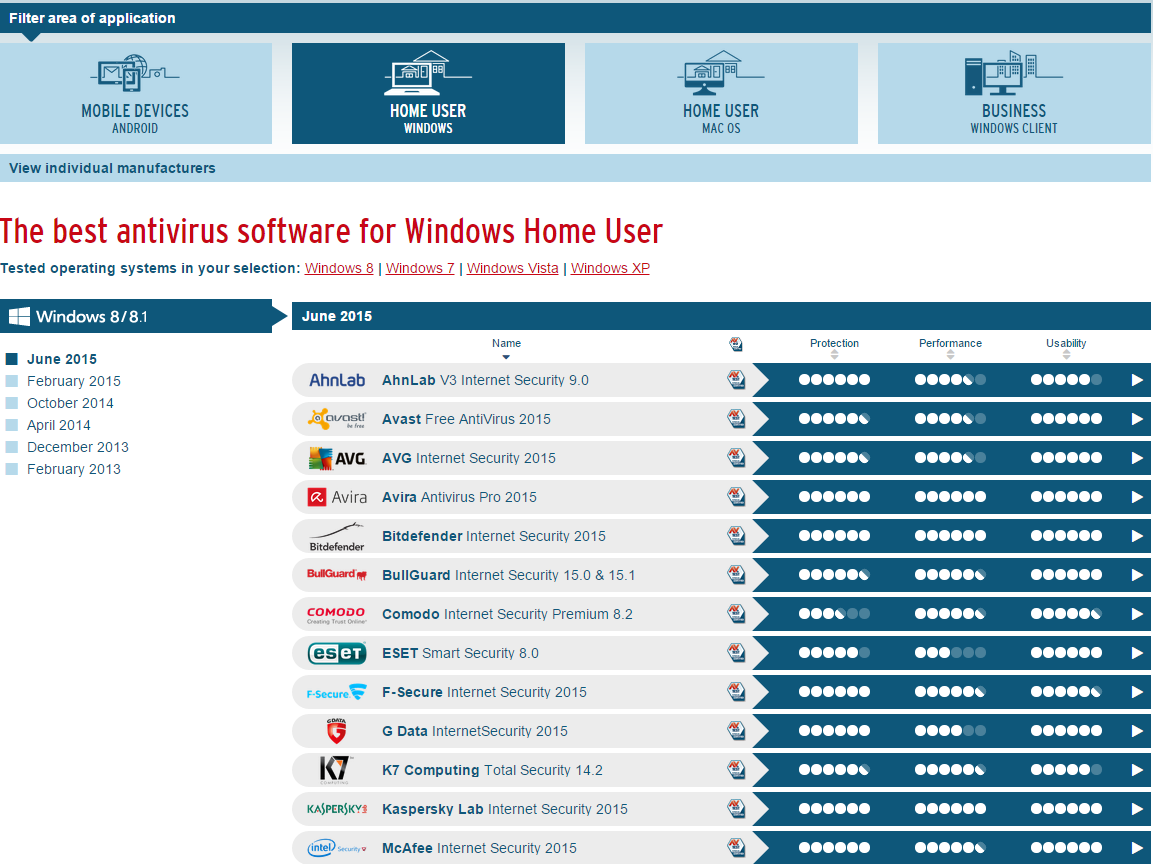The image size is (1153, 864).
Task: Select February 2015 test period
Action: 74,382
